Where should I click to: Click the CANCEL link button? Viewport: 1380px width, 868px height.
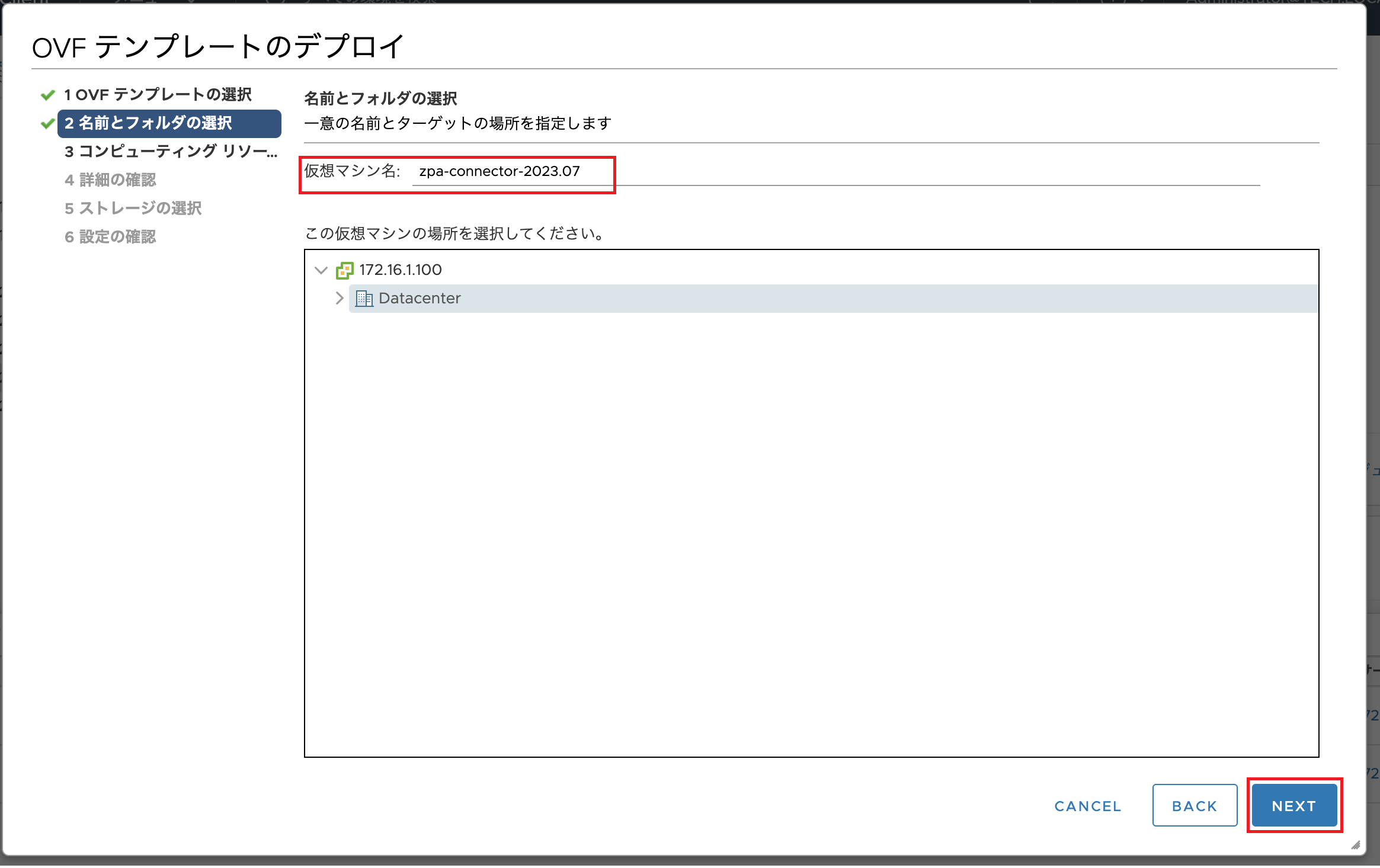(x=1087, y=806)
